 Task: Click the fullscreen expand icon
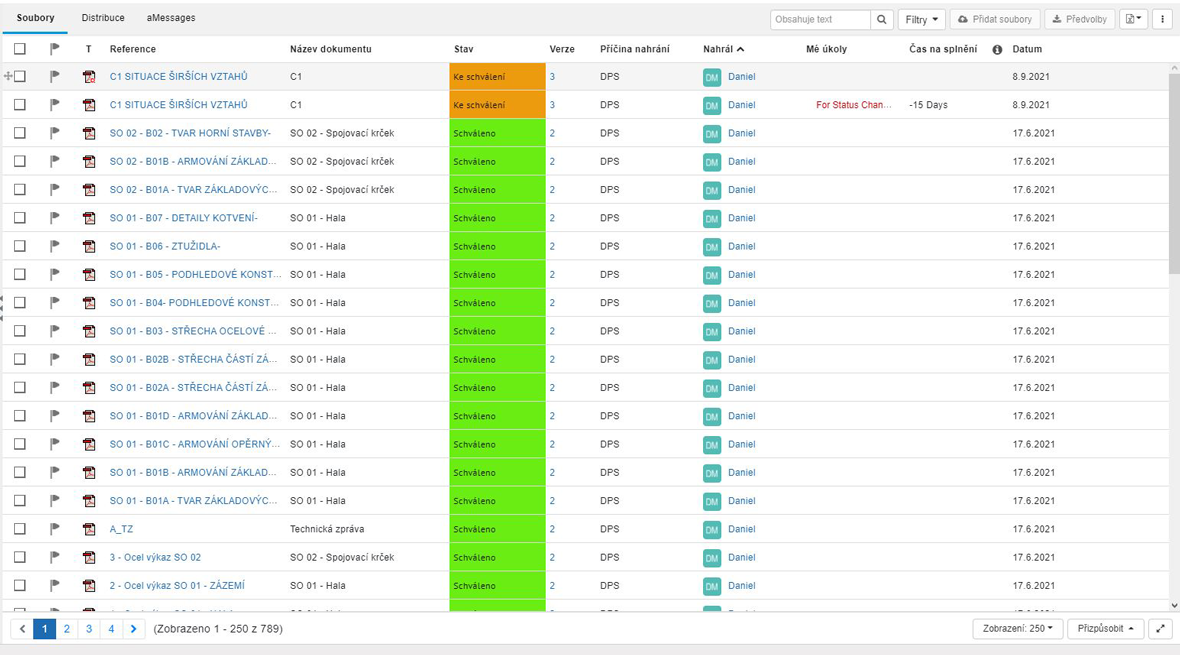tap(1160, 629)
